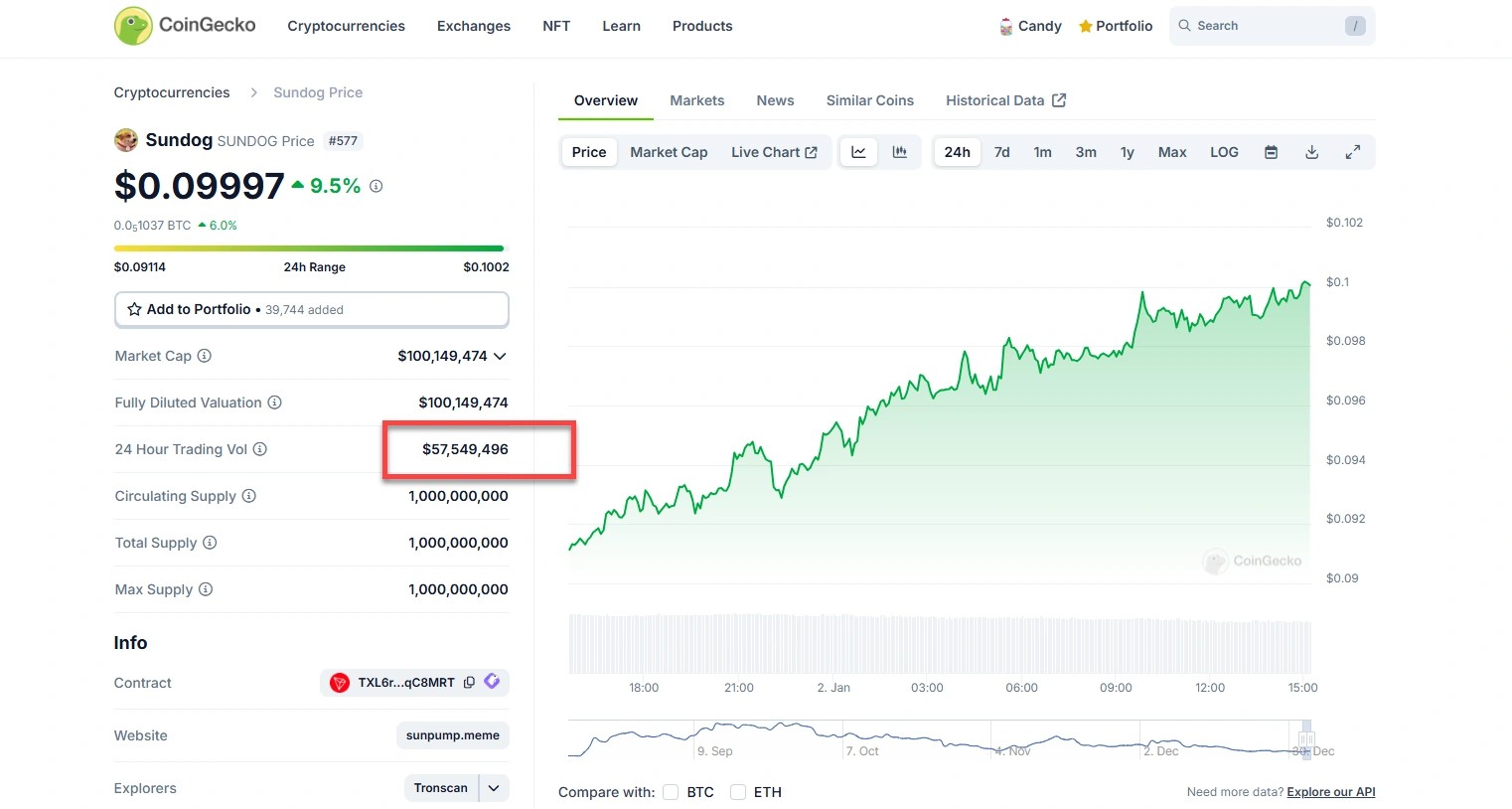Check the ETH compare box

[738, 792]
